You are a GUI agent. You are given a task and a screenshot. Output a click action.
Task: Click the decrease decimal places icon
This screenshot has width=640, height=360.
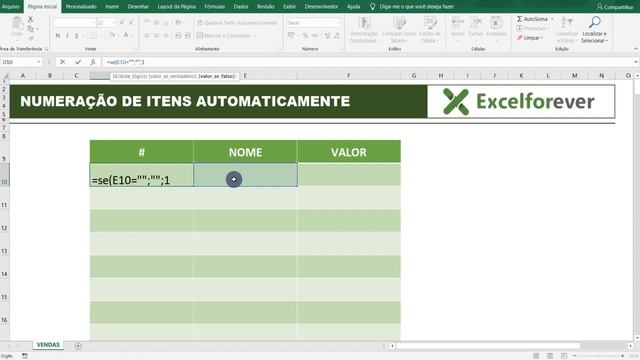337,36
